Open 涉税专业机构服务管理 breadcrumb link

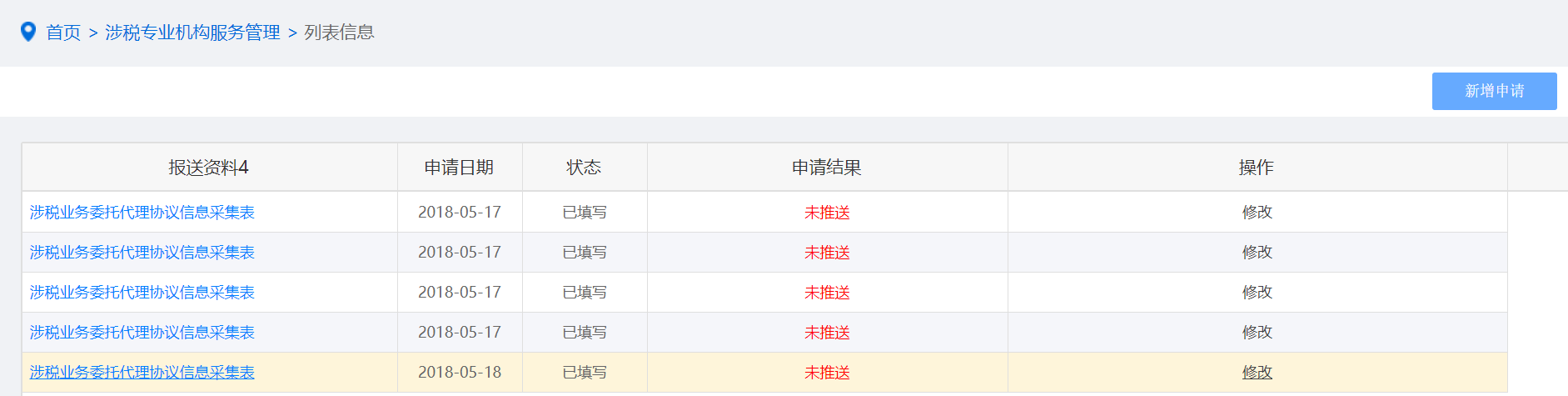click(x=192, y=33)
